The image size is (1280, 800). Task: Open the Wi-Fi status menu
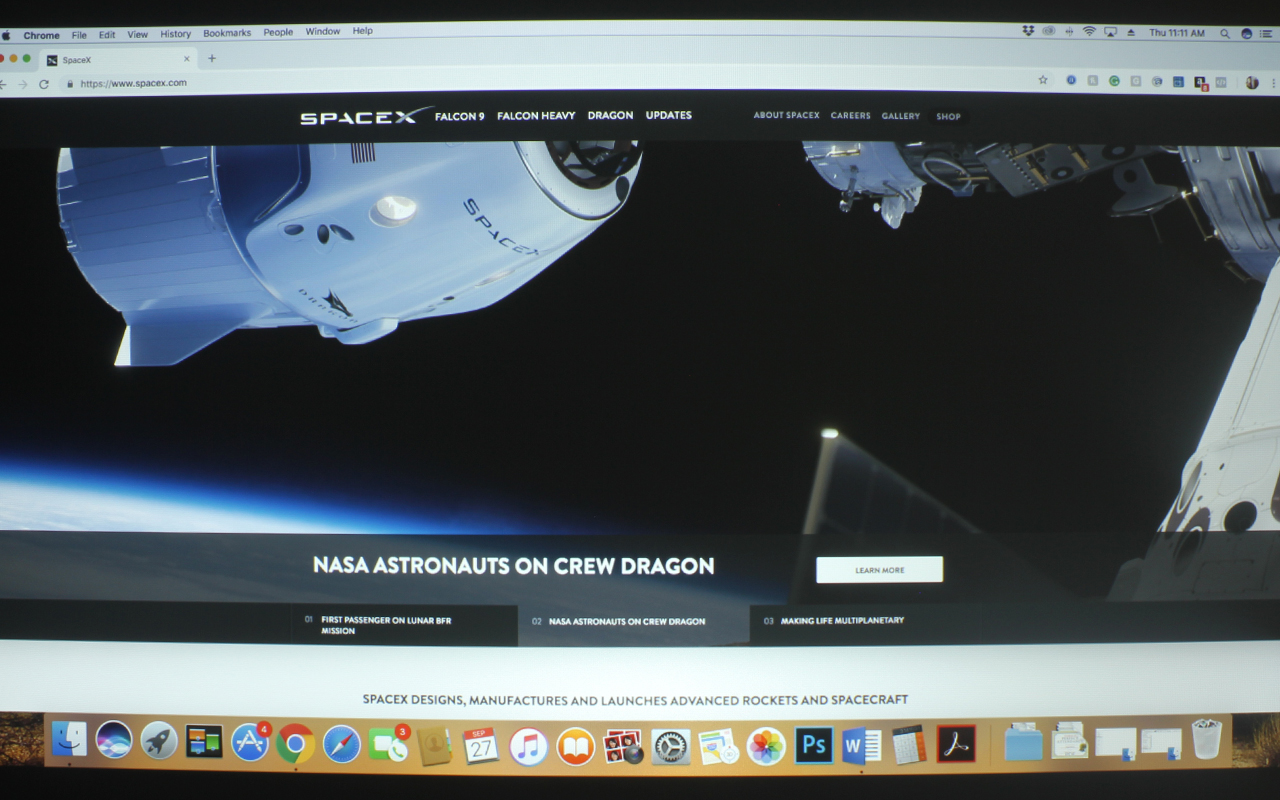pyautogui.click(x=1089, y=32)
